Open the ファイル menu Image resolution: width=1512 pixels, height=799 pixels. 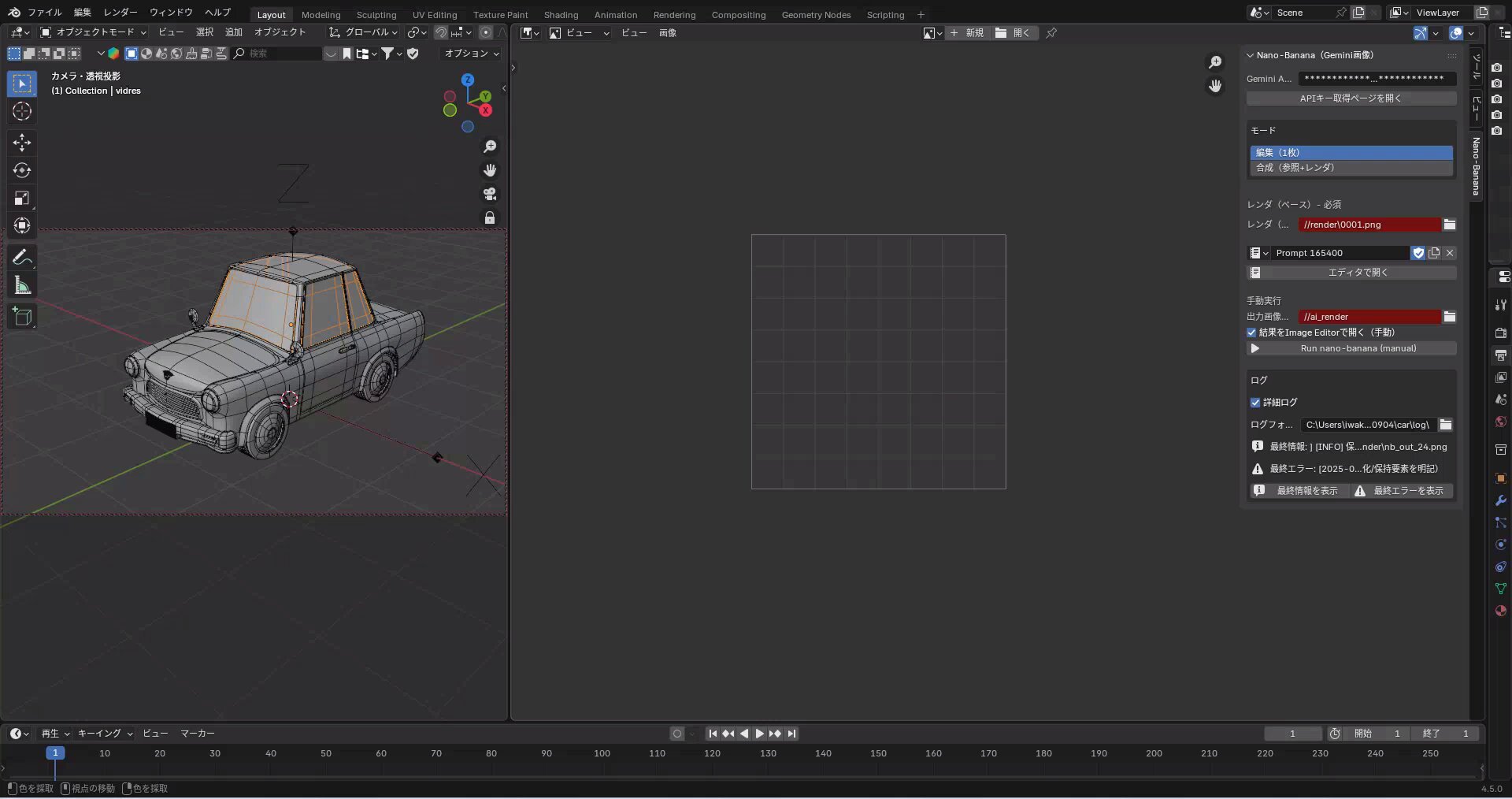[x=44, y=13]
